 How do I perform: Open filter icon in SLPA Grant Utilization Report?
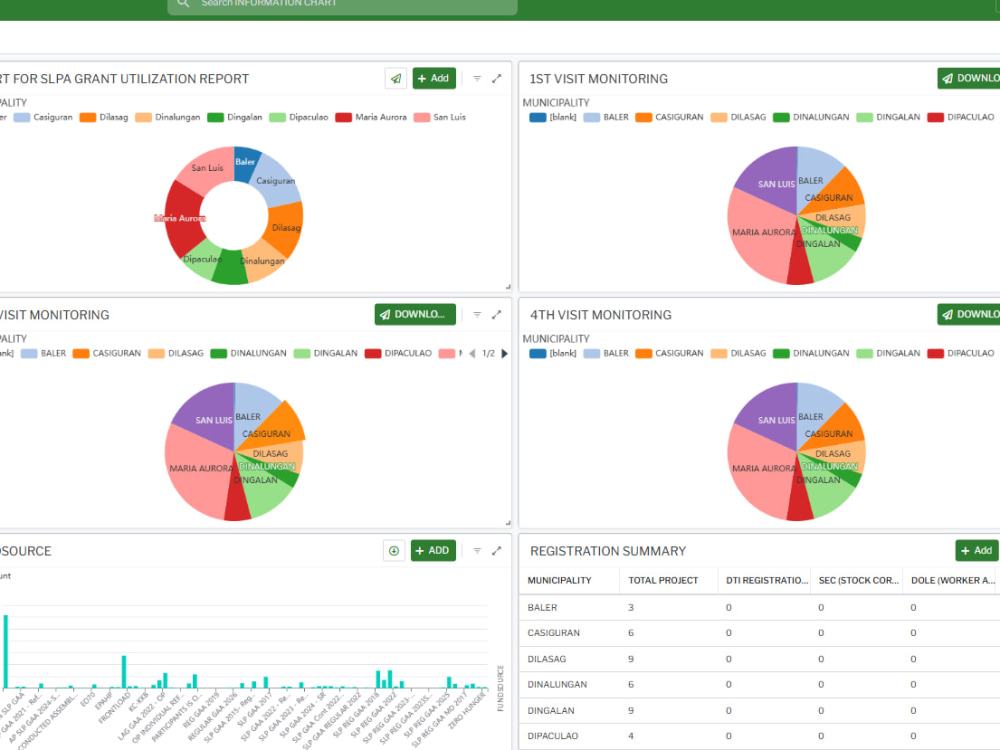click(477, 78)
